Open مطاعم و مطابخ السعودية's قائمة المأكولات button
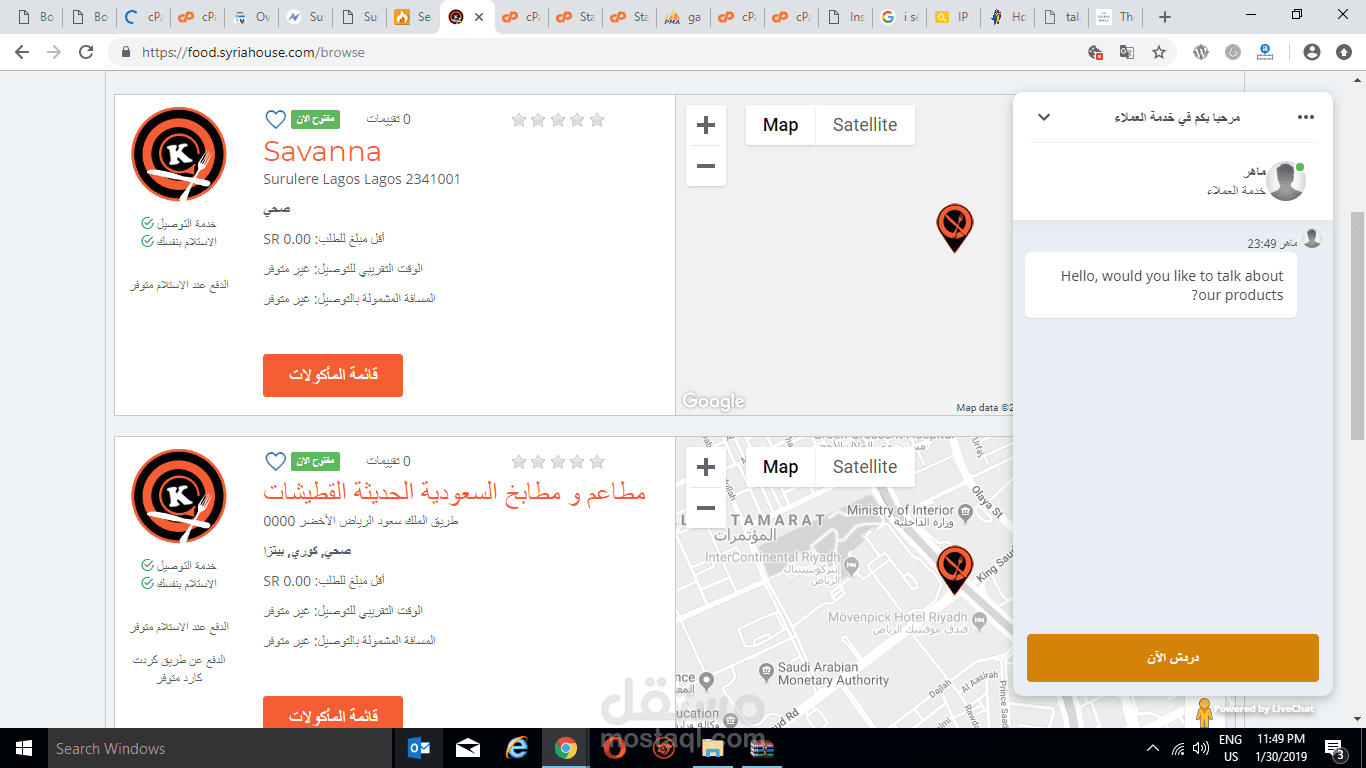This screenshot has width=1366, height=768. coord(333,712)
